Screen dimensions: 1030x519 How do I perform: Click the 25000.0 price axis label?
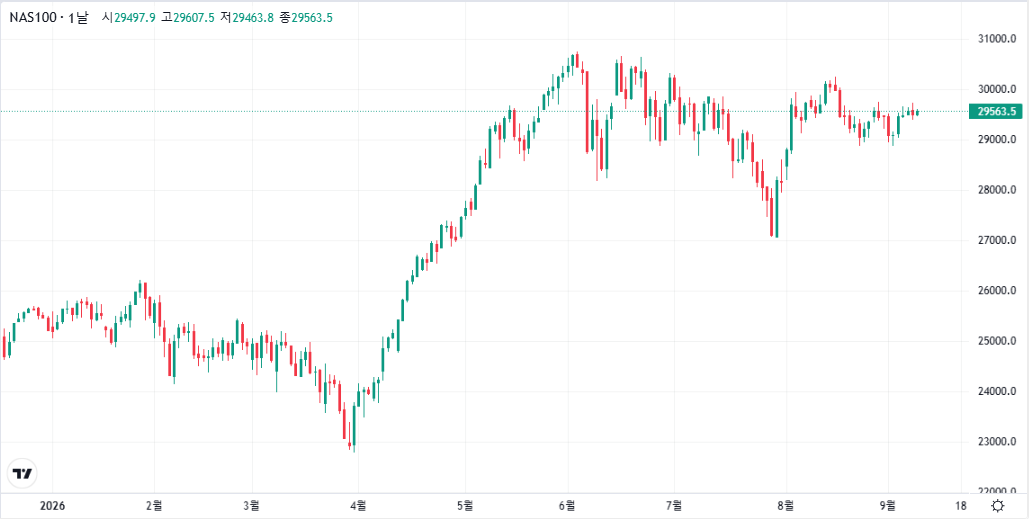[x=995, y=342]
